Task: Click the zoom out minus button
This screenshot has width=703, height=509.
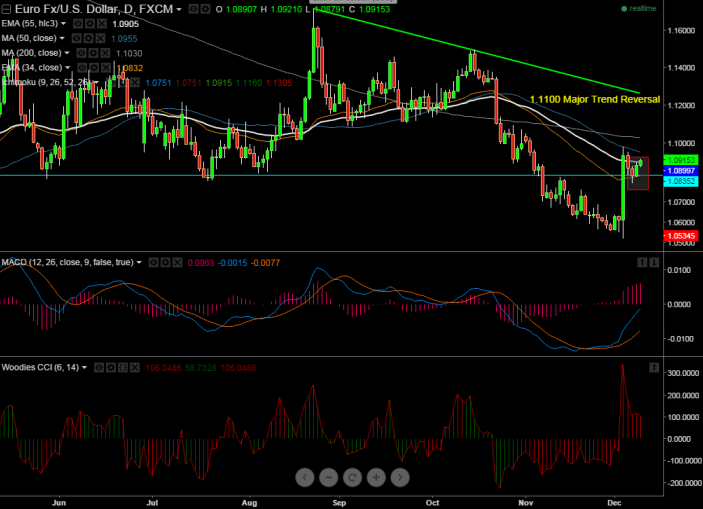Action: click(x=331, y=477)
